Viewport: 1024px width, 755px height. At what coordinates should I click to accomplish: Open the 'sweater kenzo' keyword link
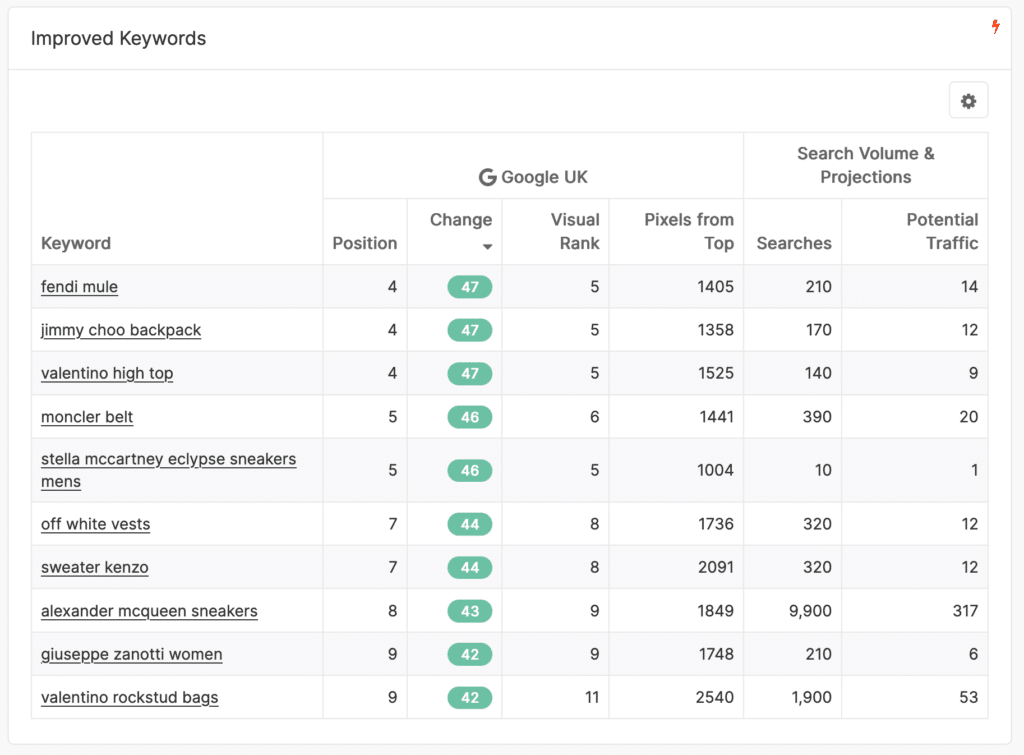(x=95, y=567)
